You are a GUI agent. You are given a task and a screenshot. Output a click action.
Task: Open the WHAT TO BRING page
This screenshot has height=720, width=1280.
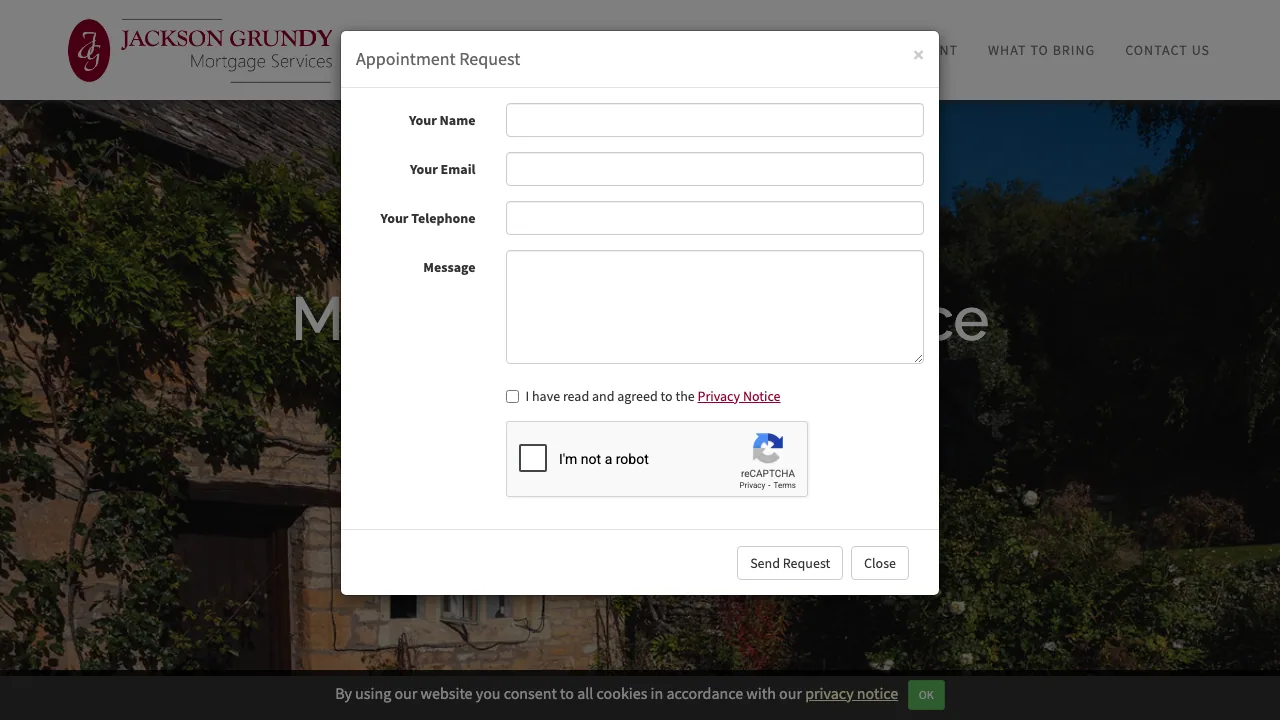[x=1041, y=50]
